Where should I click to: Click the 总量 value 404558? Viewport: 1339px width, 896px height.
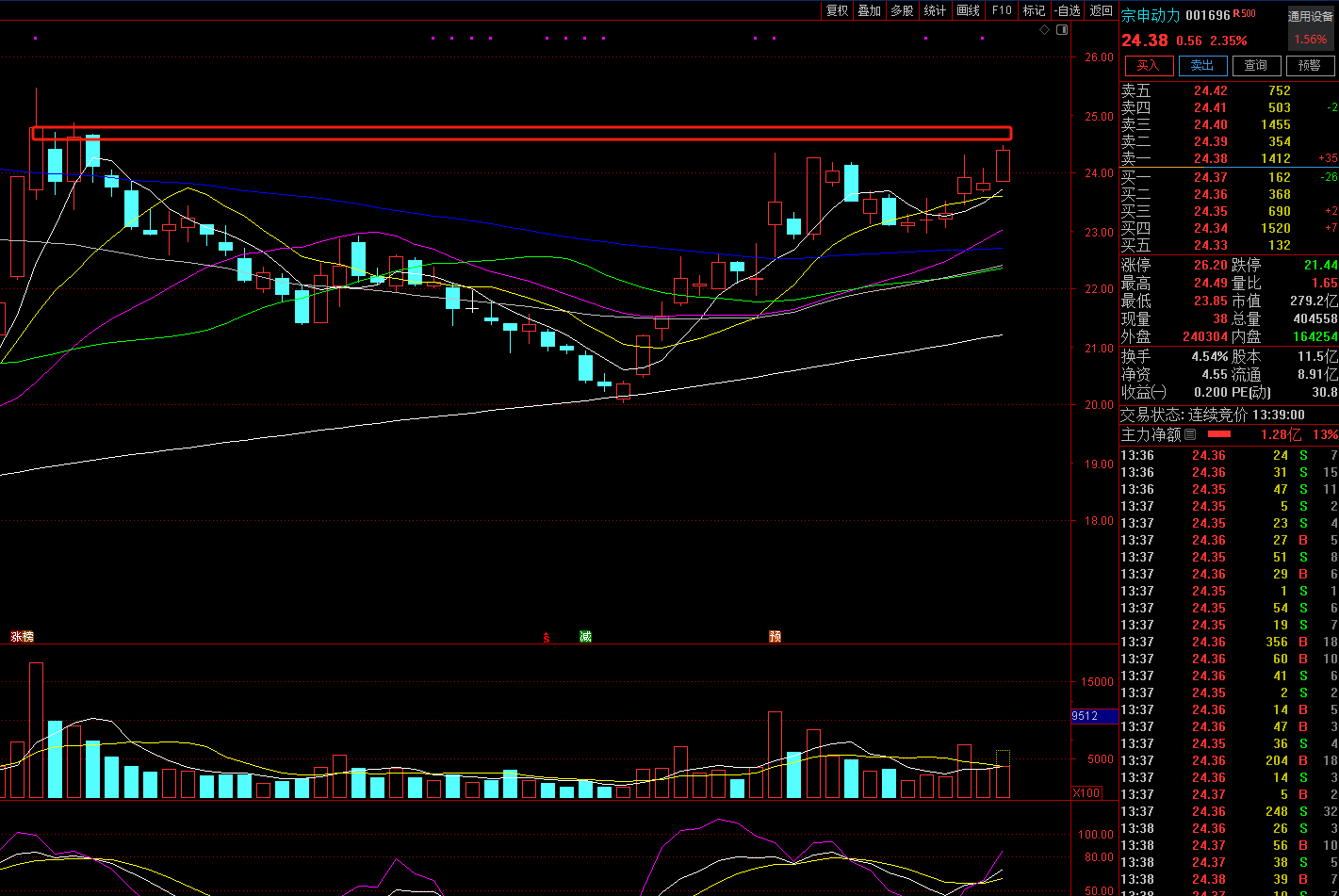coord(1315,318)
